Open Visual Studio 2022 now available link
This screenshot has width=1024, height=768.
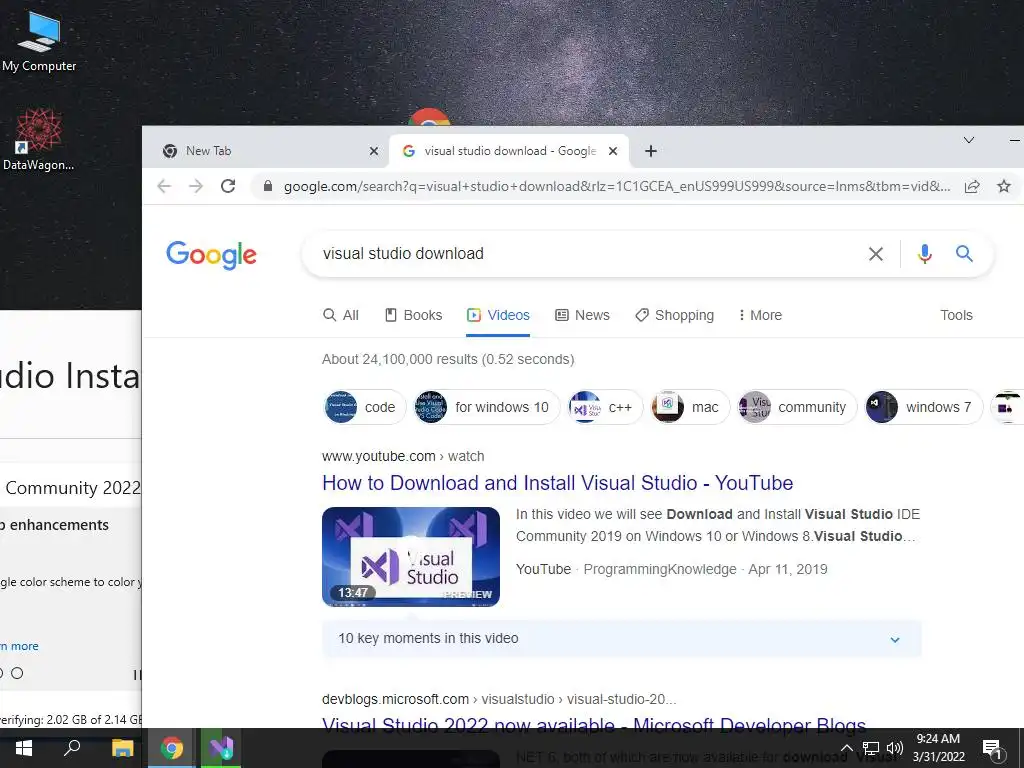594,723
